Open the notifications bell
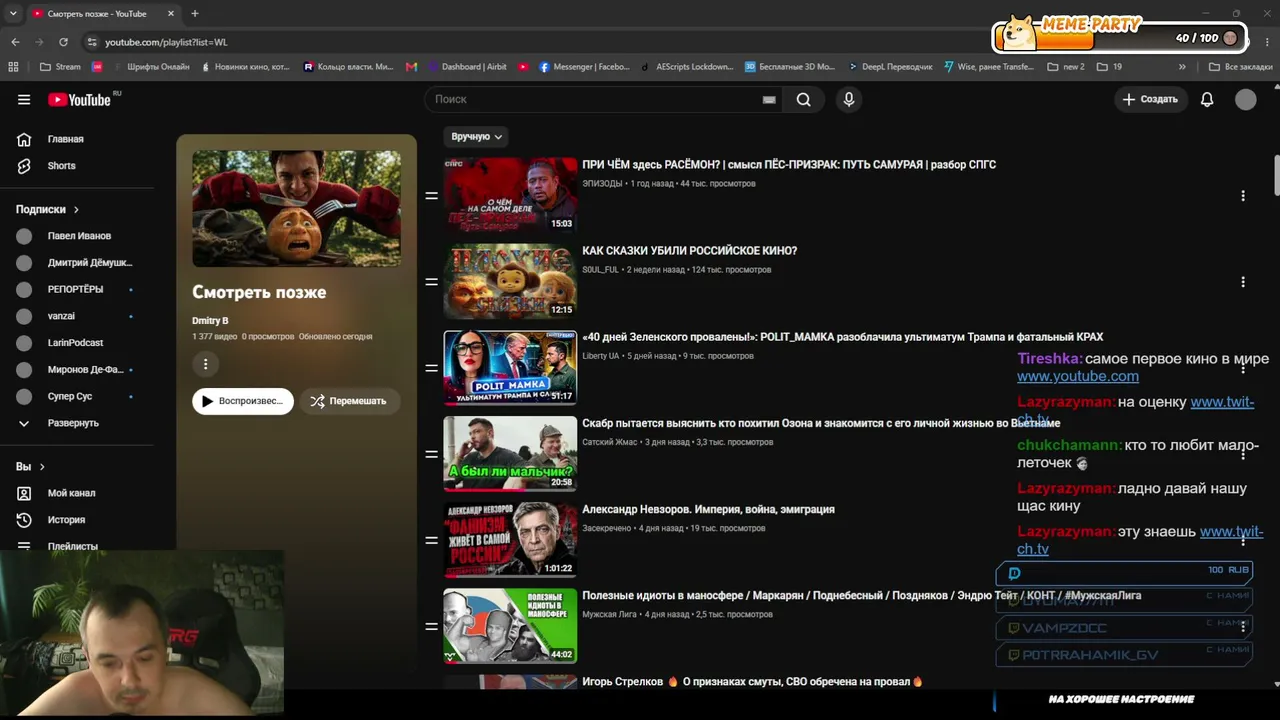Image resolution: width=1280 pixels, height=720 pixels. click(1207, 99)
